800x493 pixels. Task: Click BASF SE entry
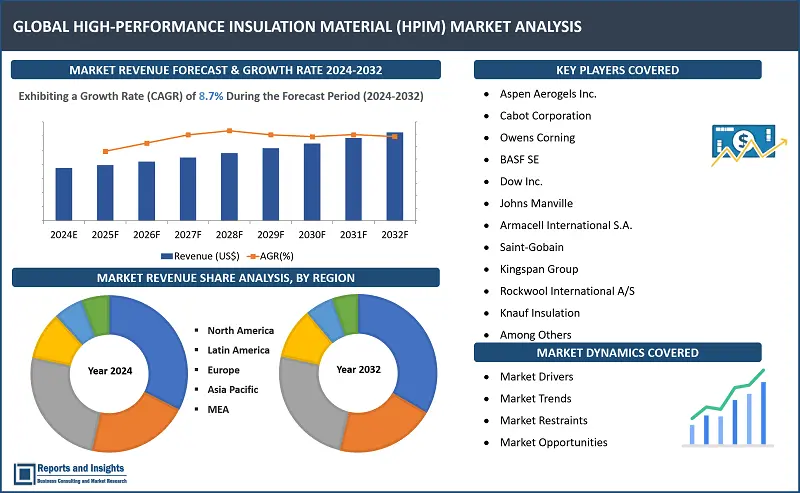(519, 160)
